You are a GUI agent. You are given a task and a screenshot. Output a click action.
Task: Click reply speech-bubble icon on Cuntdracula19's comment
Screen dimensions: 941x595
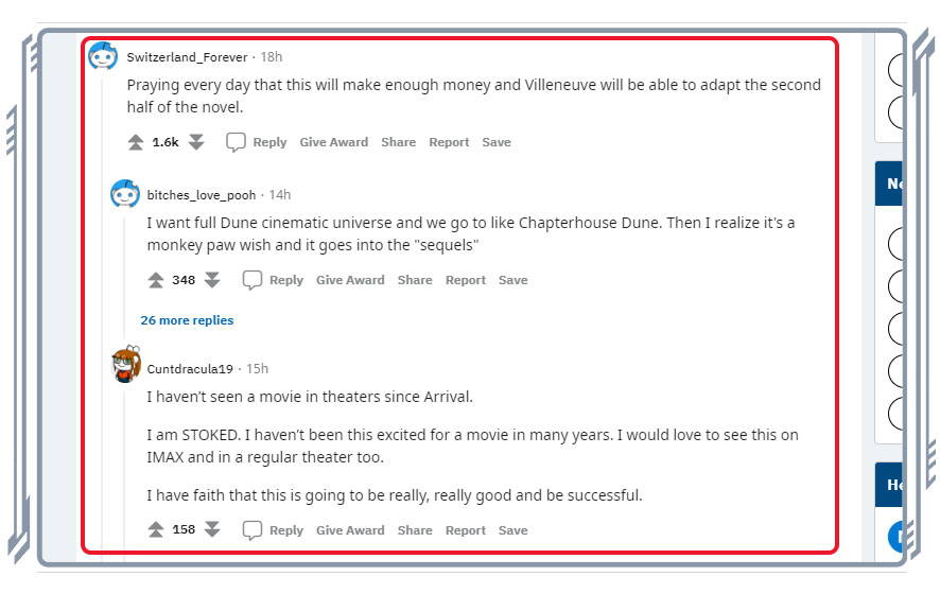click(x=253, y=531)
